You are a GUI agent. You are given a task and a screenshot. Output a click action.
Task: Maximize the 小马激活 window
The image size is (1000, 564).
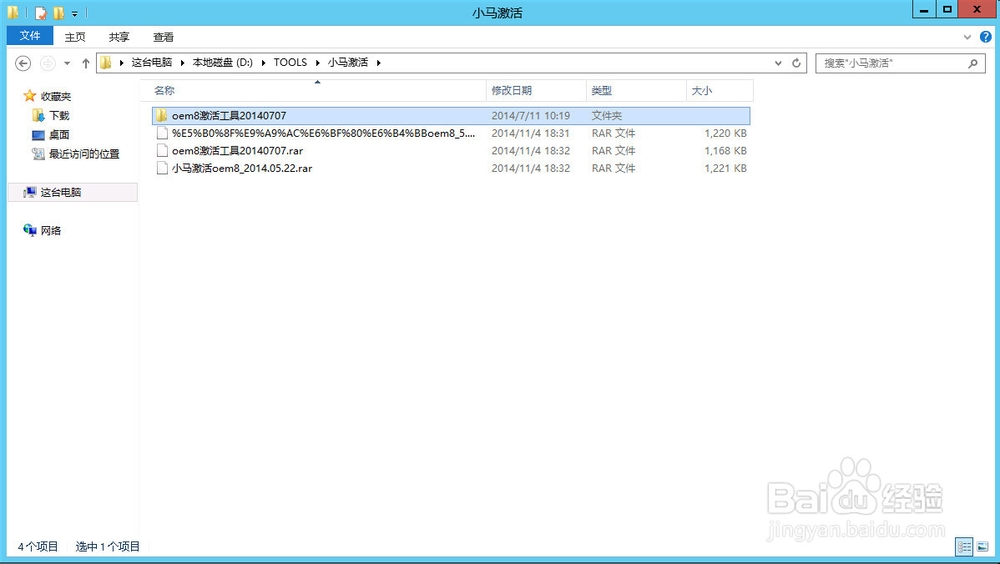947,9
